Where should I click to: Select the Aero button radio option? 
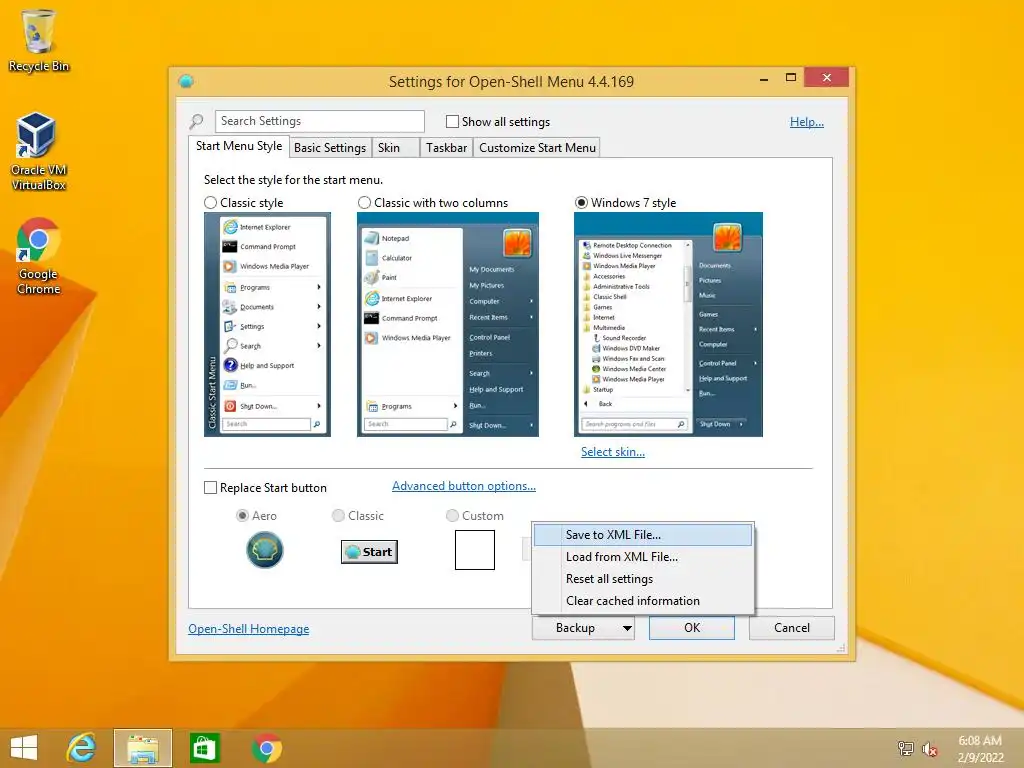coord(242,515)
